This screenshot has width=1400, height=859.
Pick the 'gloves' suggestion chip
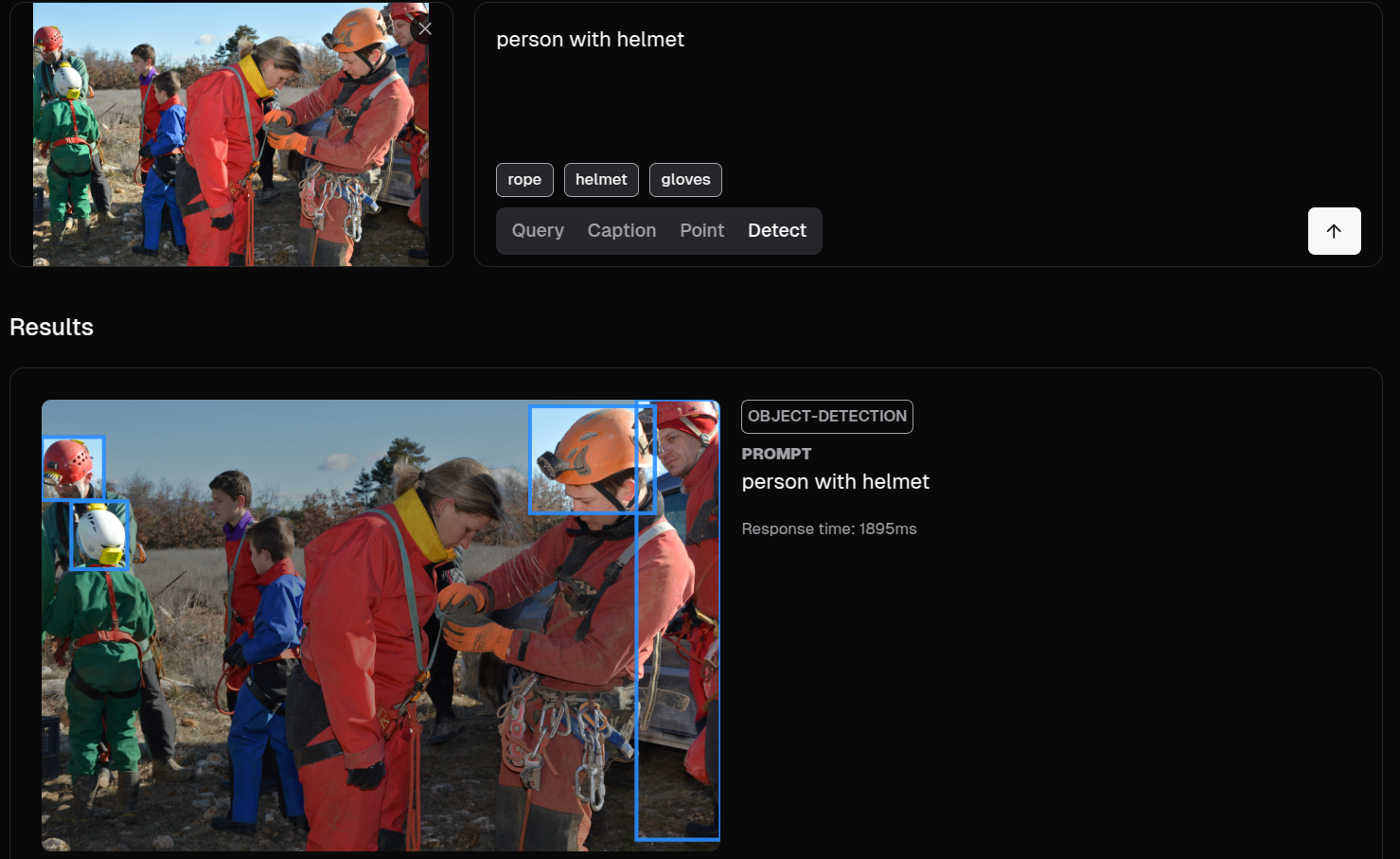[x=685, y=180]
